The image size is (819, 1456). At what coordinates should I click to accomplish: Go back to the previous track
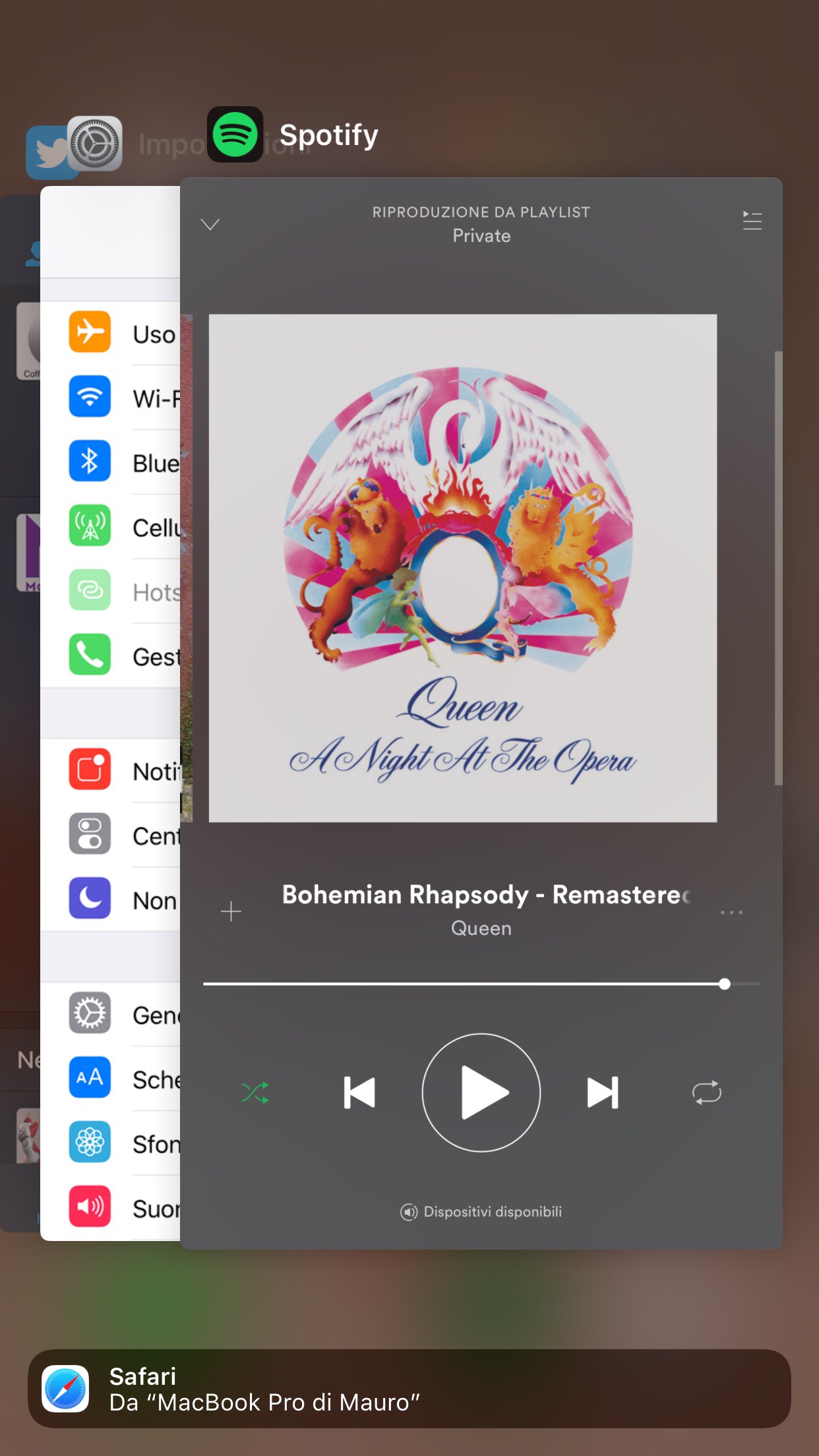pos(360,1093)
